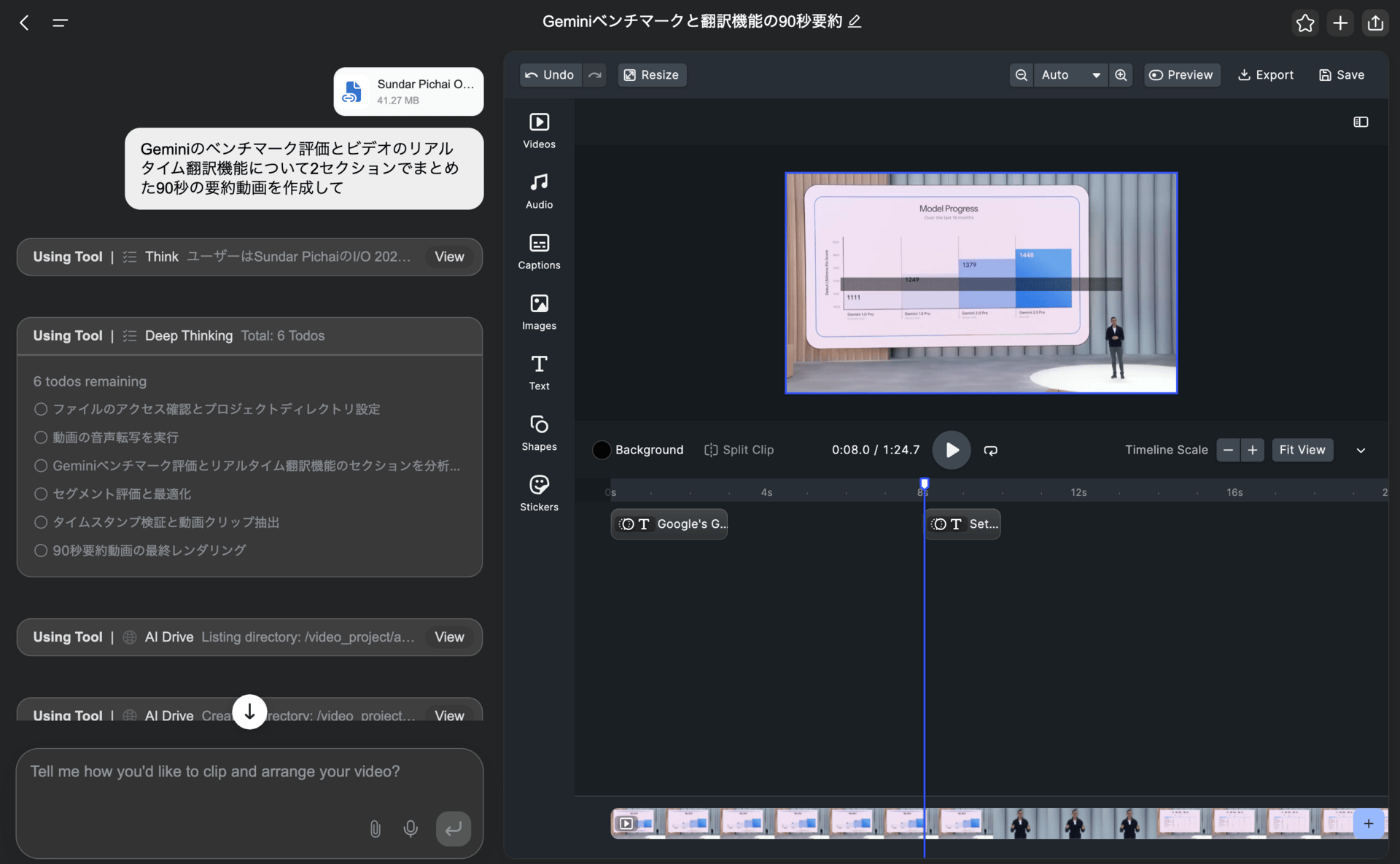The height and width of the screenshot is (864, 1400).
Task: Check the タイムスタンプ検証 todo
Action: pos(41,522)
